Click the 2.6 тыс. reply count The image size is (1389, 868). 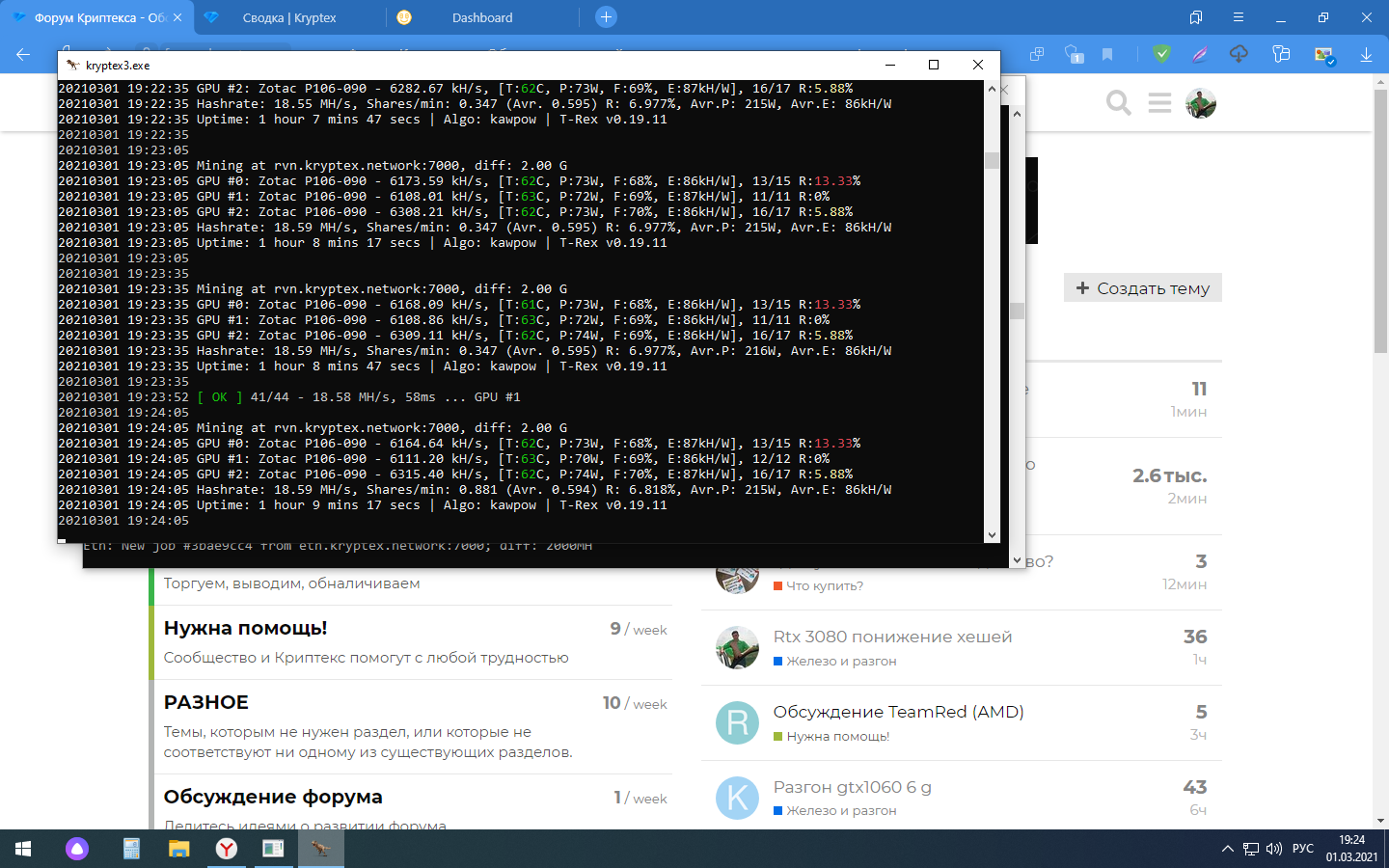[1169, 475]
